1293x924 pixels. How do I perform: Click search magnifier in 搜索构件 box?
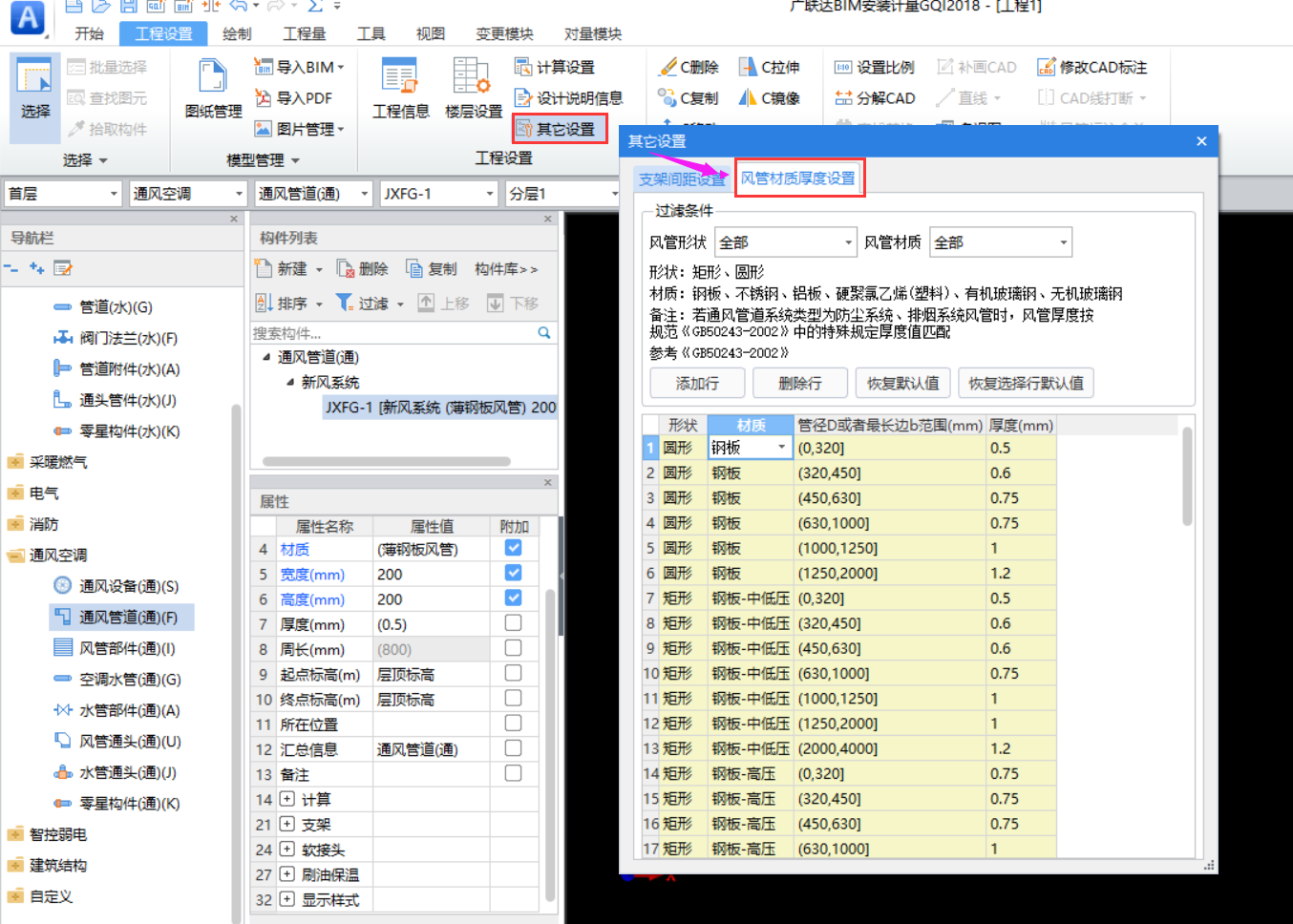click(x=544, y=333)
